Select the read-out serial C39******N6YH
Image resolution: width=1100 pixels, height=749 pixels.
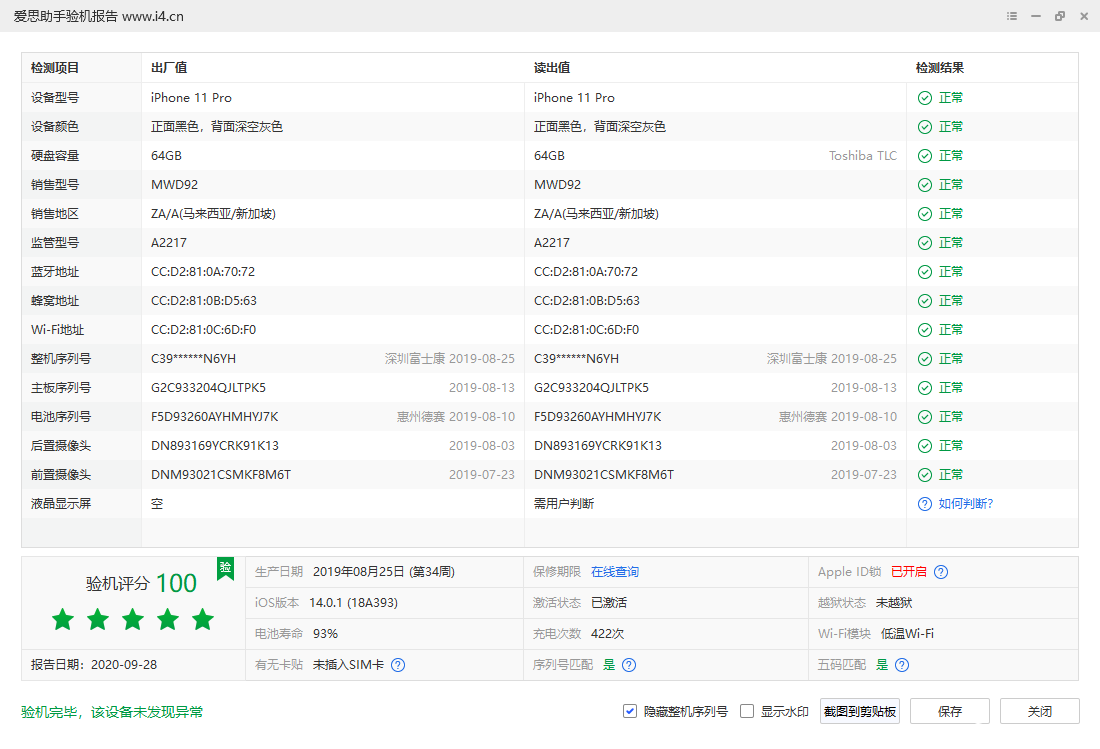(576, 359)
